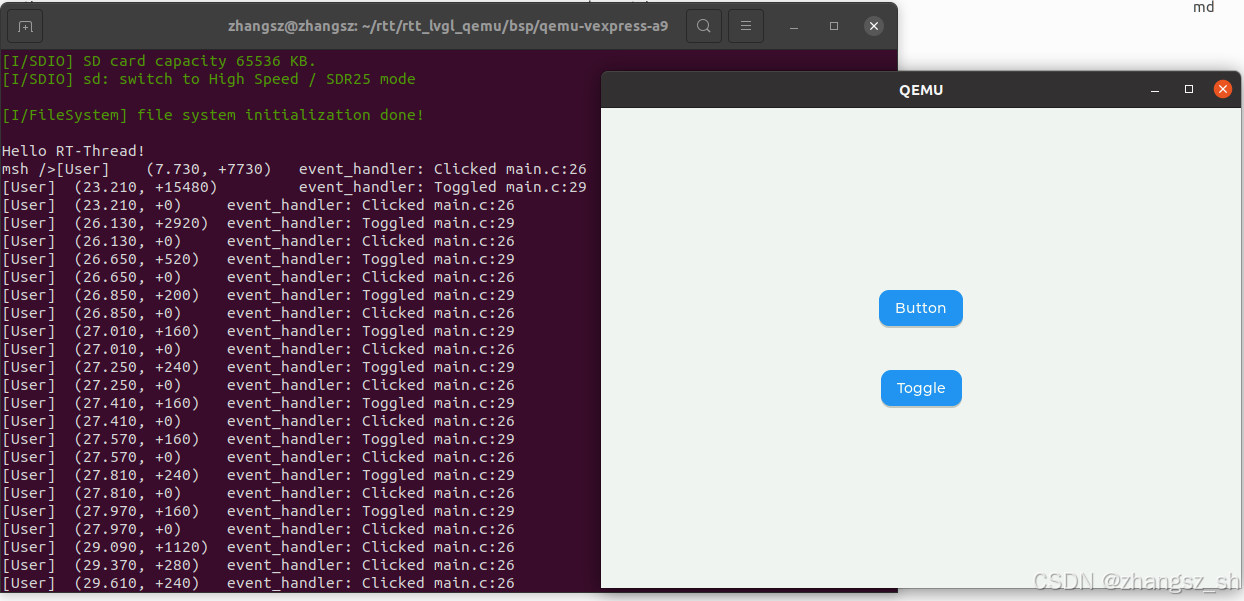Click the blue "Toggle" button in QEMU

(x=921, y=388)
